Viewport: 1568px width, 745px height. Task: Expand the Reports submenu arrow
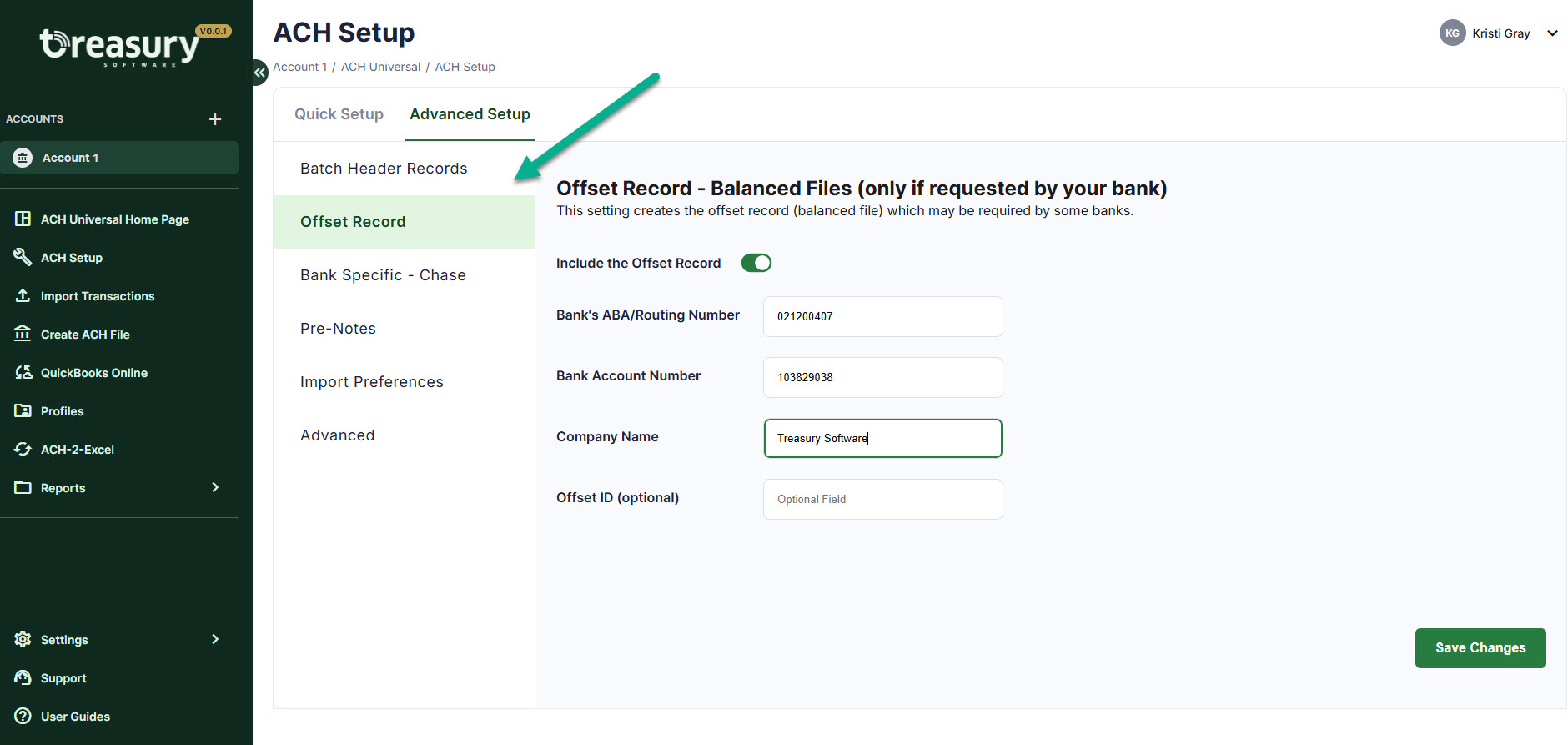(215, 487)
